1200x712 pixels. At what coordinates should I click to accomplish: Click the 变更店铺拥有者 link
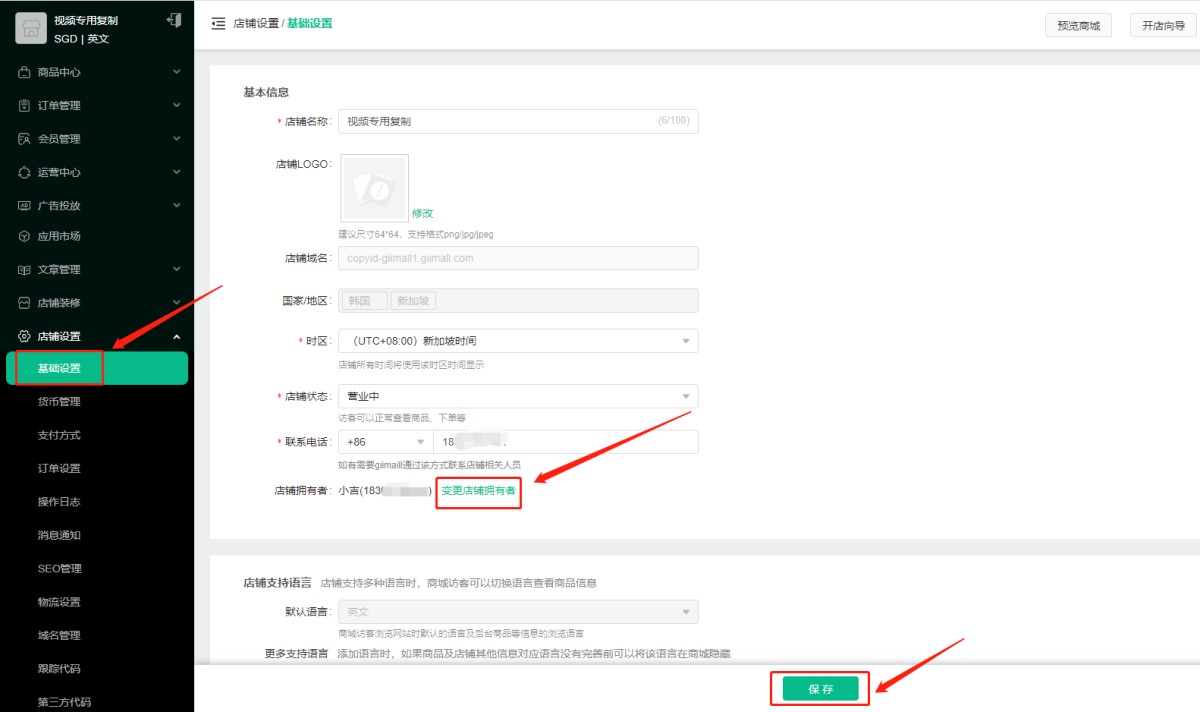pyautogui.click(x=478, y=491)
